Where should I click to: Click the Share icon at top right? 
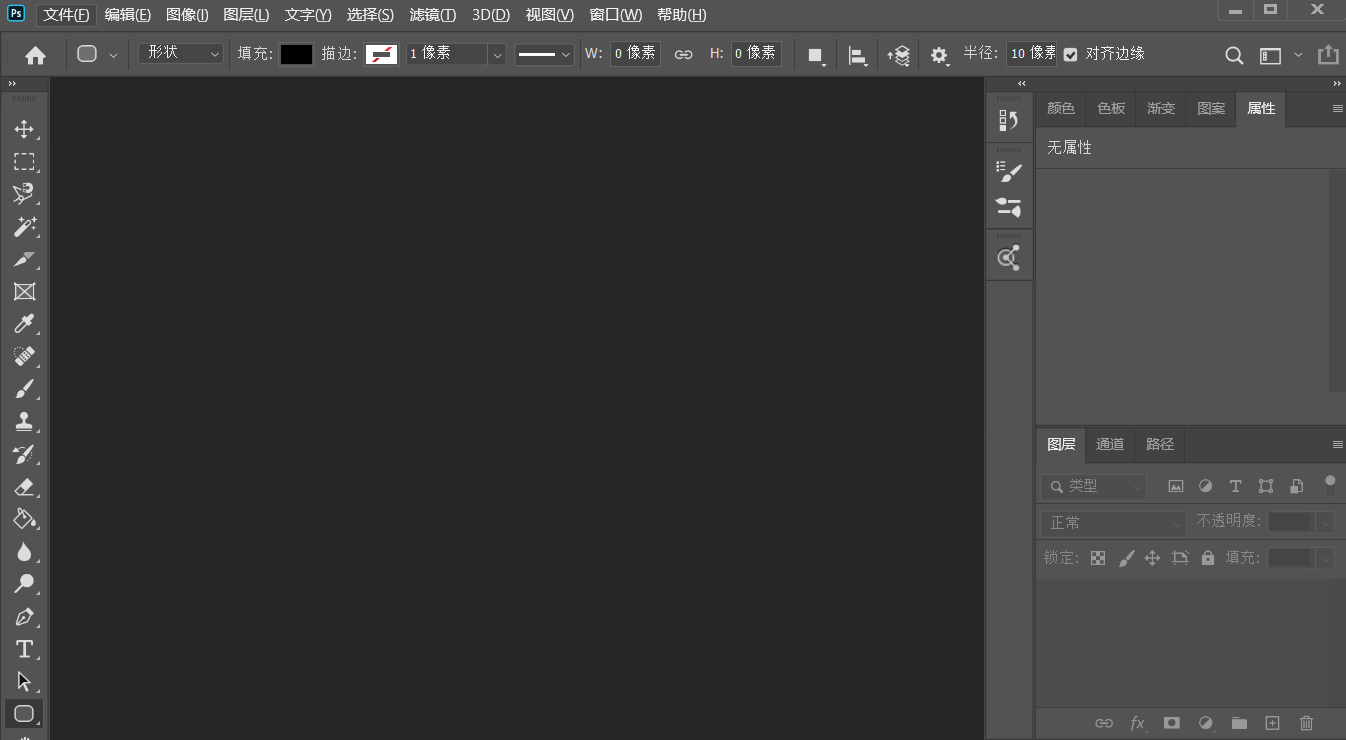[1327, 54]
